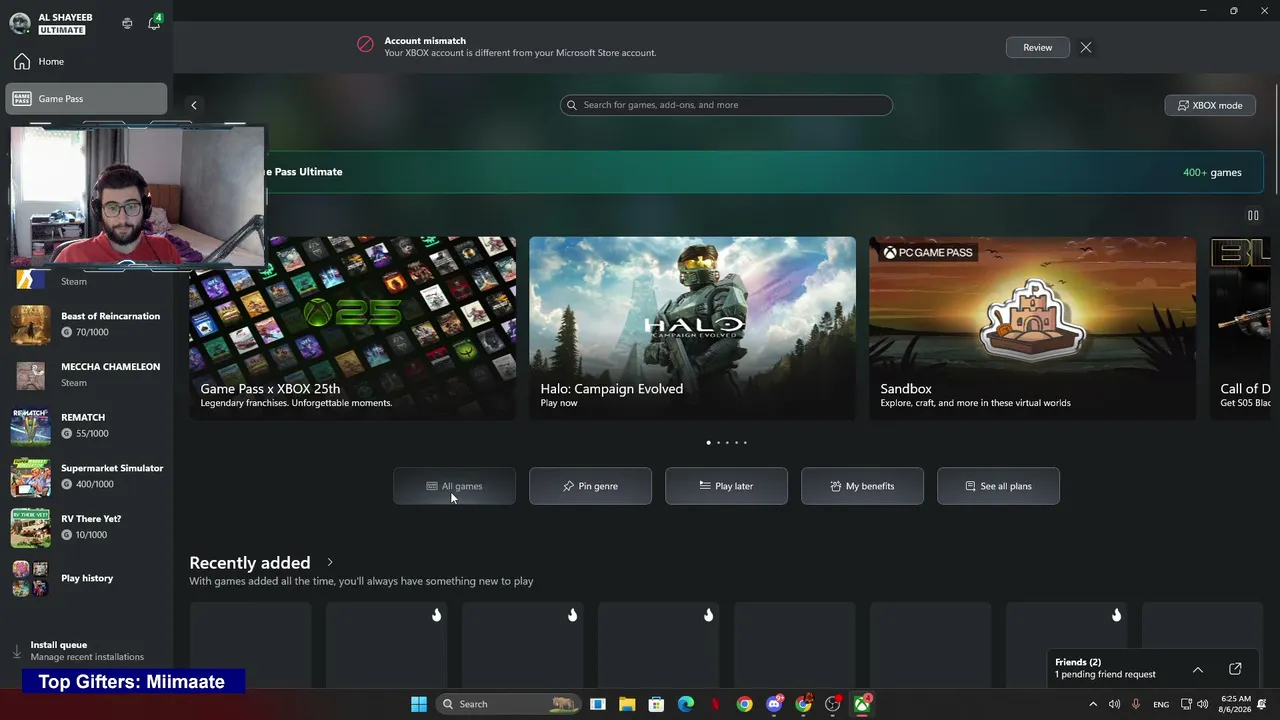The width and height of the screenshot is (1280, 720).
Task: Open Play history in the sidebar
Action: pos(86,578)
